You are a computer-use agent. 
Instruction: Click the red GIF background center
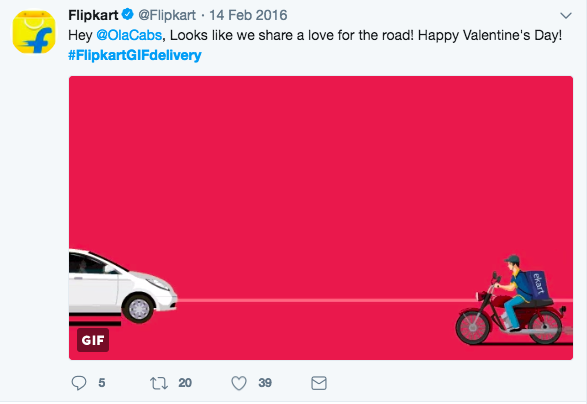(321, 218)
